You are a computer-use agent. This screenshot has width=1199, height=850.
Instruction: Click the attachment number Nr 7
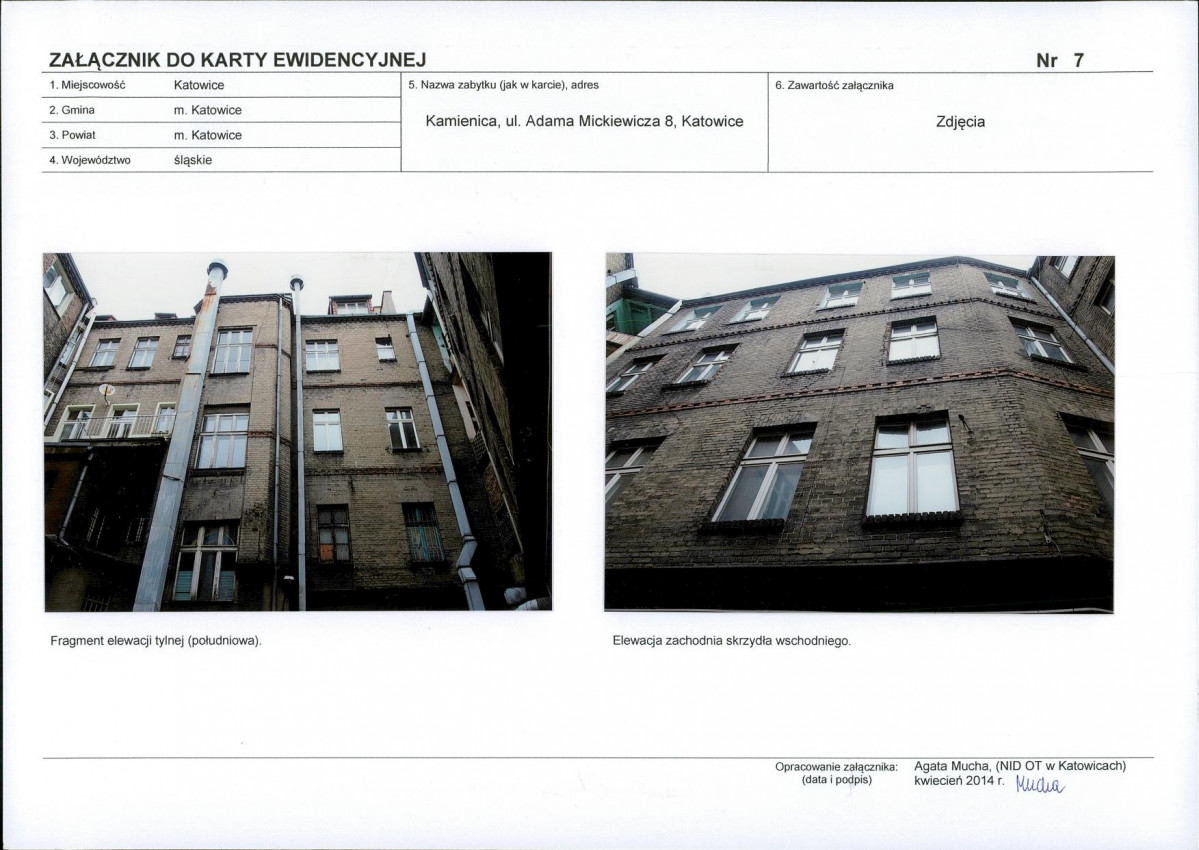pos(1060,60)
